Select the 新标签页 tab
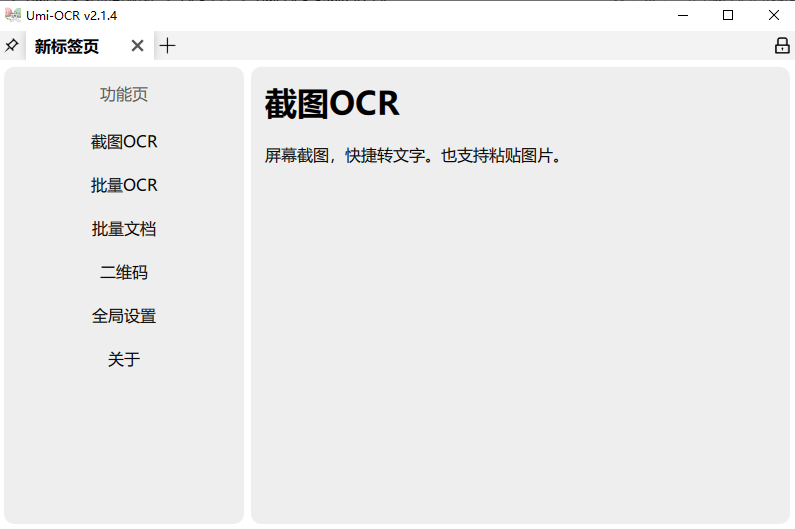The width and height of the screenshot is (795, 529). click(x=67, y=47)
